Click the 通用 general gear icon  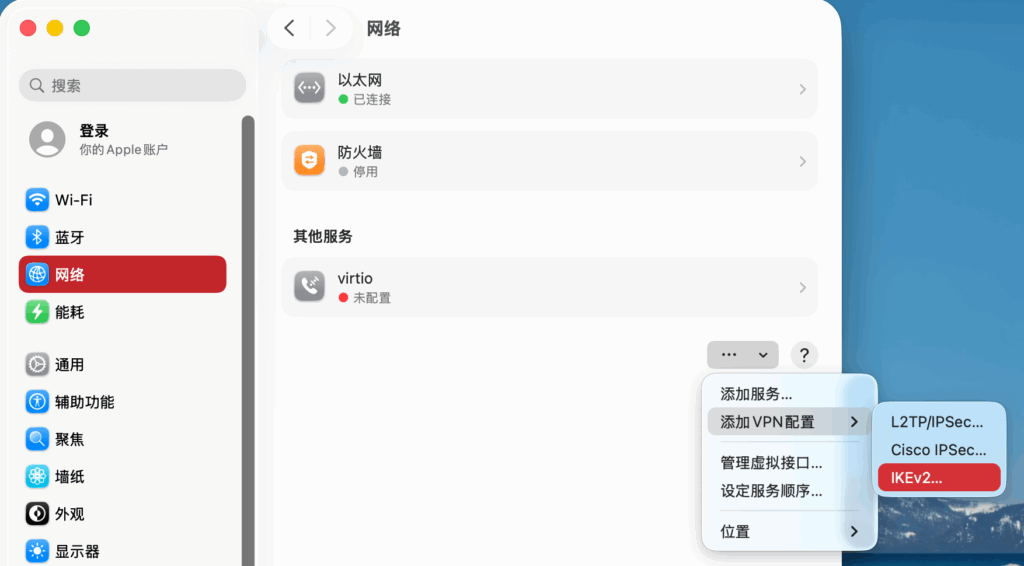click(x=37, y=365)
